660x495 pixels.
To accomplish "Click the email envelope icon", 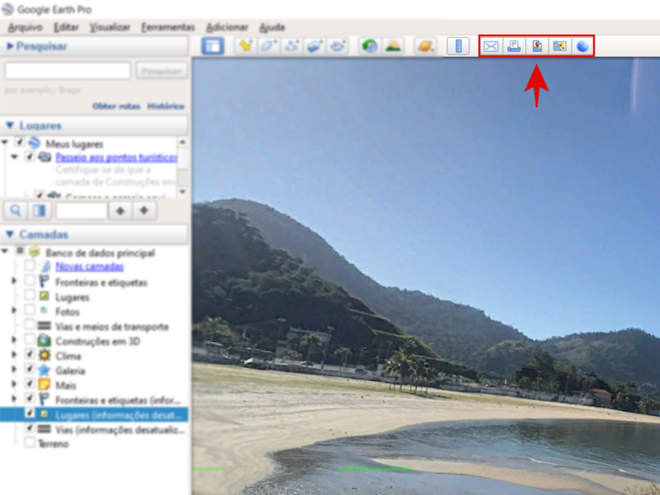I will 491,46.
